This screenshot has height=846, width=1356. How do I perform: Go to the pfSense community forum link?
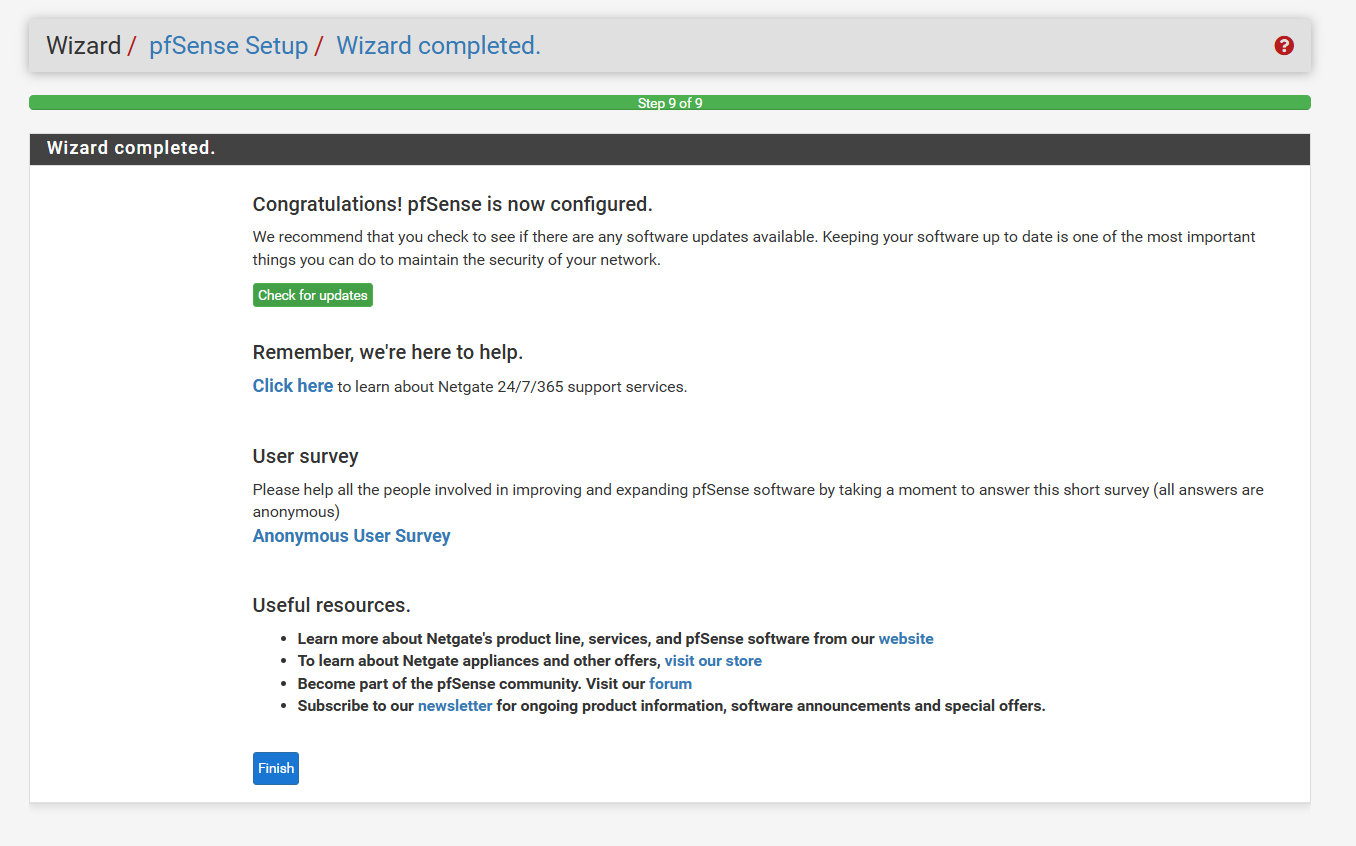coord(670,684)
